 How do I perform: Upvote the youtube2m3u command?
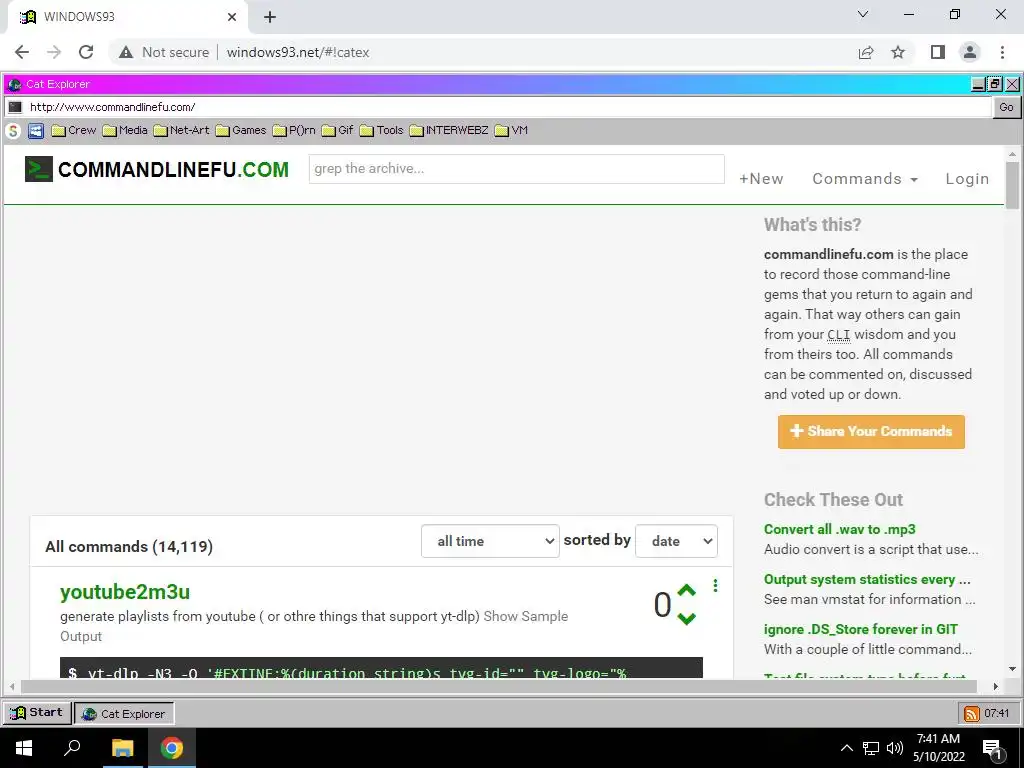point(686,590)
